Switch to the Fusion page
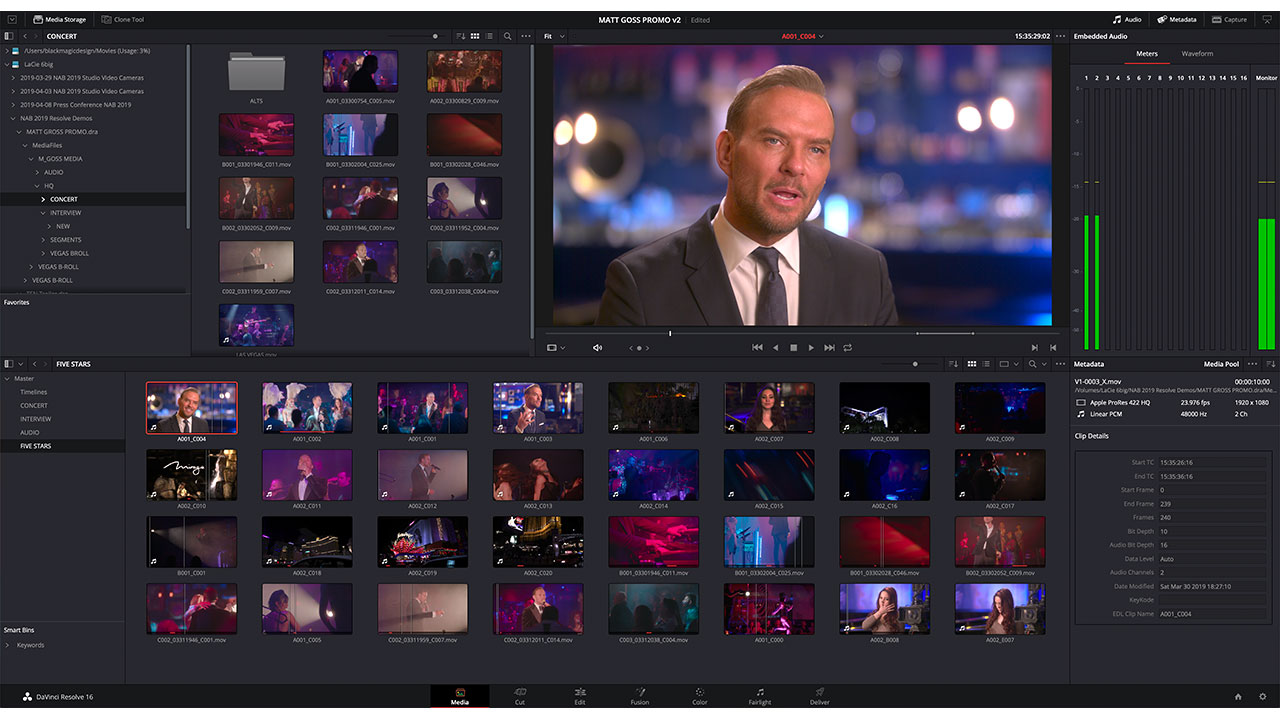Viewport: 1280px width, 720px height. tap(640, 695)
